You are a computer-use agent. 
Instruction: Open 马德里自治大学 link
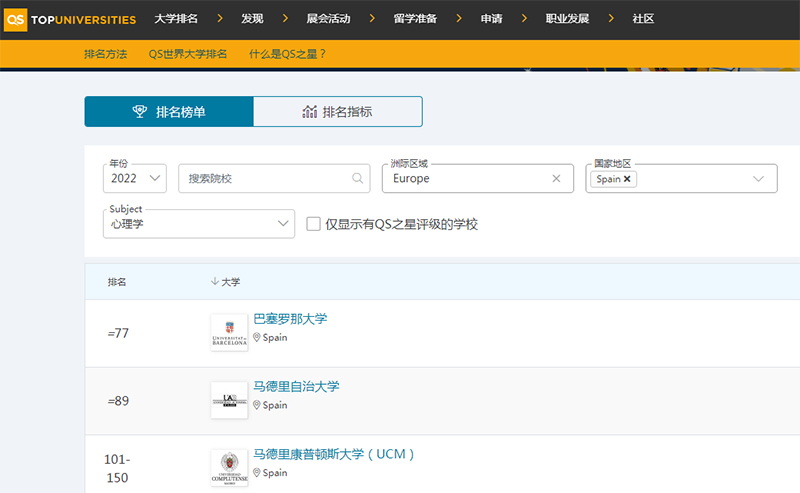click(296, 386)
